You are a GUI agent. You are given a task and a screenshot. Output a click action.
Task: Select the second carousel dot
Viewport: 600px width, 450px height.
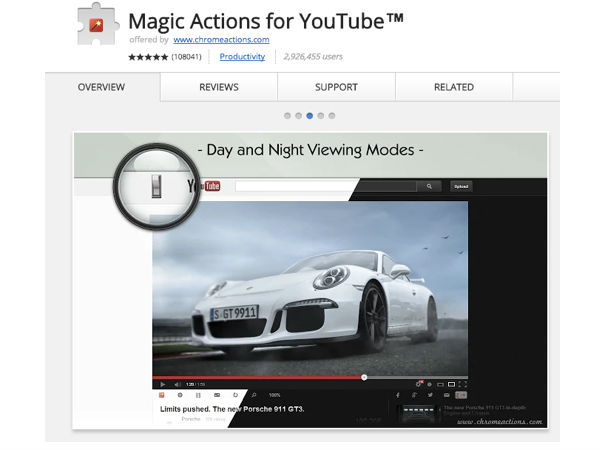point(298,116)
